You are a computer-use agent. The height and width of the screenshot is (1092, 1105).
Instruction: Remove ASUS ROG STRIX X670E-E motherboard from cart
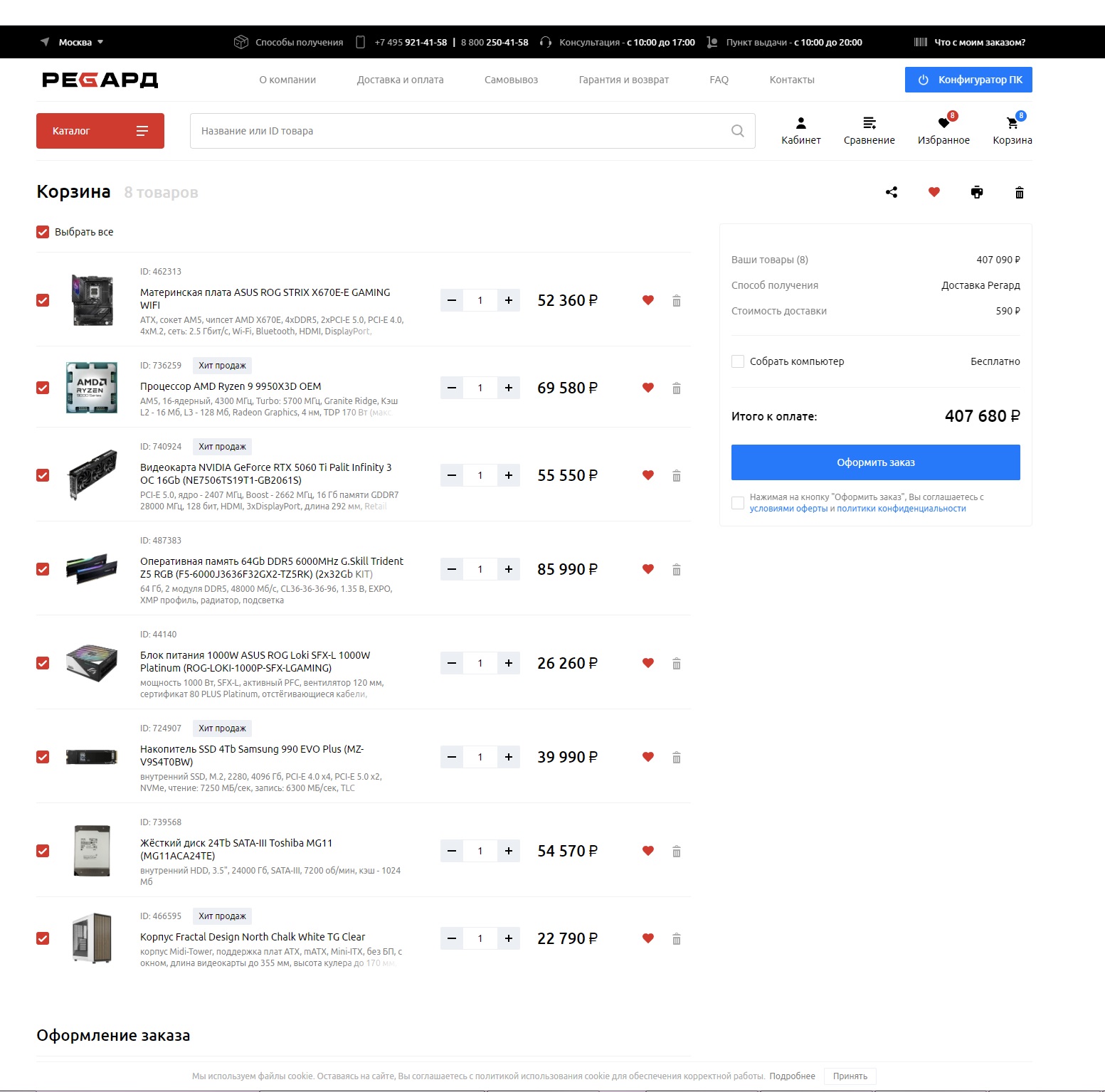[x=677, y=301]
